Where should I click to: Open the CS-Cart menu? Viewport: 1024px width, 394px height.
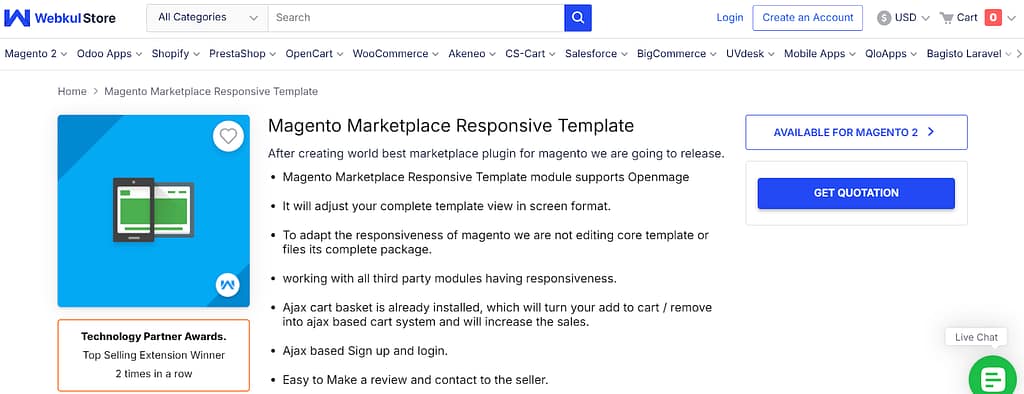(530, 54)
